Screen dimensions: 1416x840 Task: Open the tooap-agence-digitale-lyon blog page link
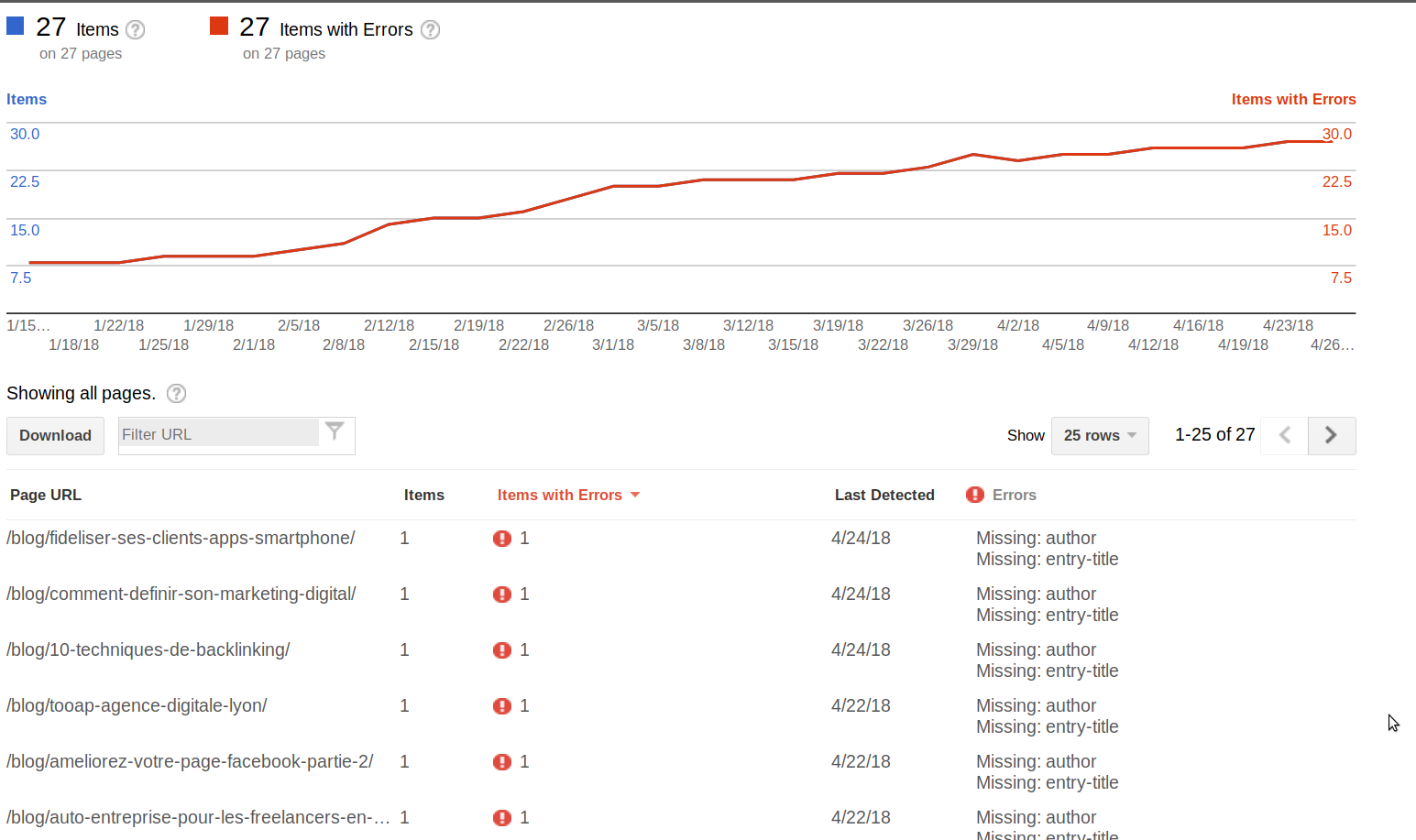click(137, 705)
